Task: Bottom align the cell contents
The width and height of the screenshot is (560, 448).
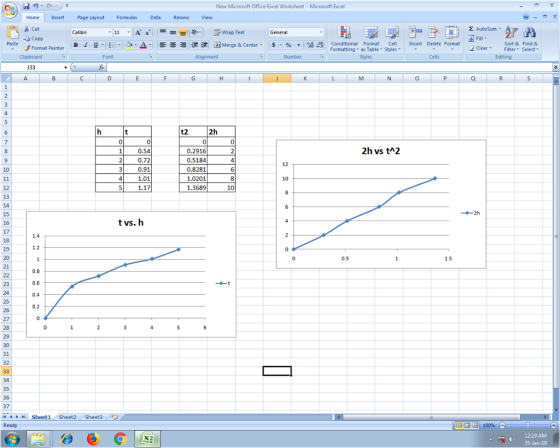Action: coord(183,33)
